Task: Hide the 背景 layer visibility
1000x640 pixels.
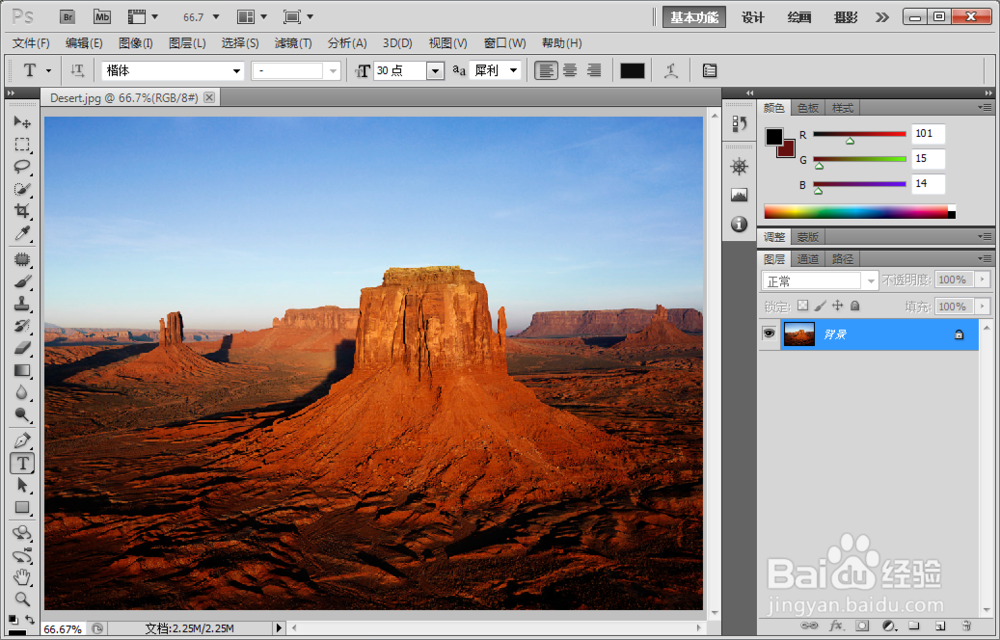Action: (x=770, y=333)
